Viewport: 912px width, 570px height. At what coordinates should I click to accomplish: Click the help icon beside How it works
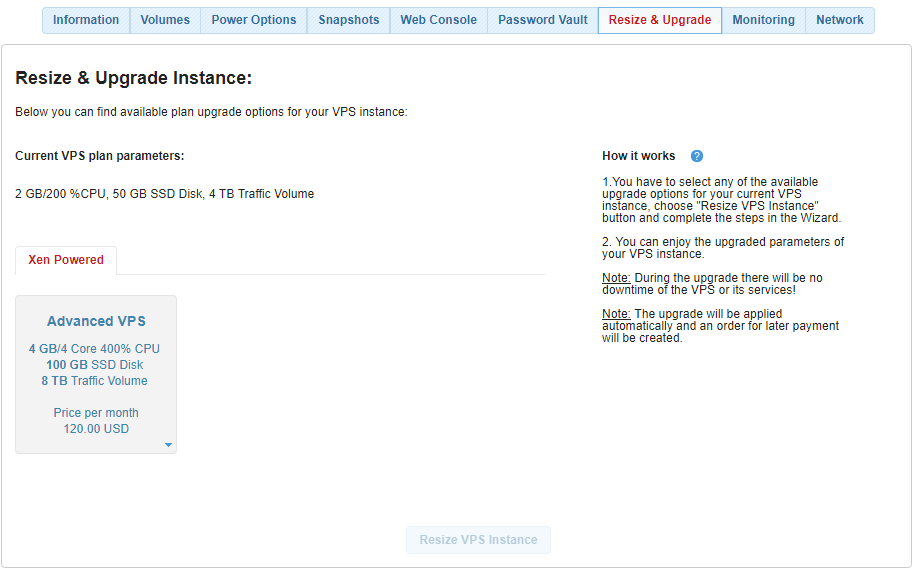coord(697,156)
